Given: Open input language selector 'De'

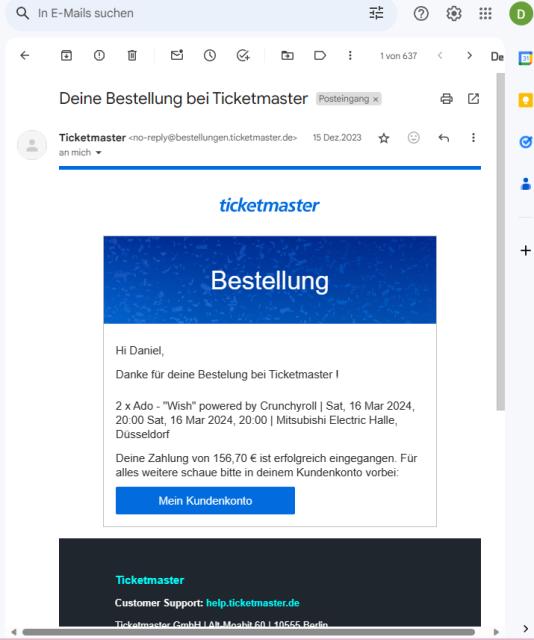Looking at the screenshot, I should pos(497,57).
